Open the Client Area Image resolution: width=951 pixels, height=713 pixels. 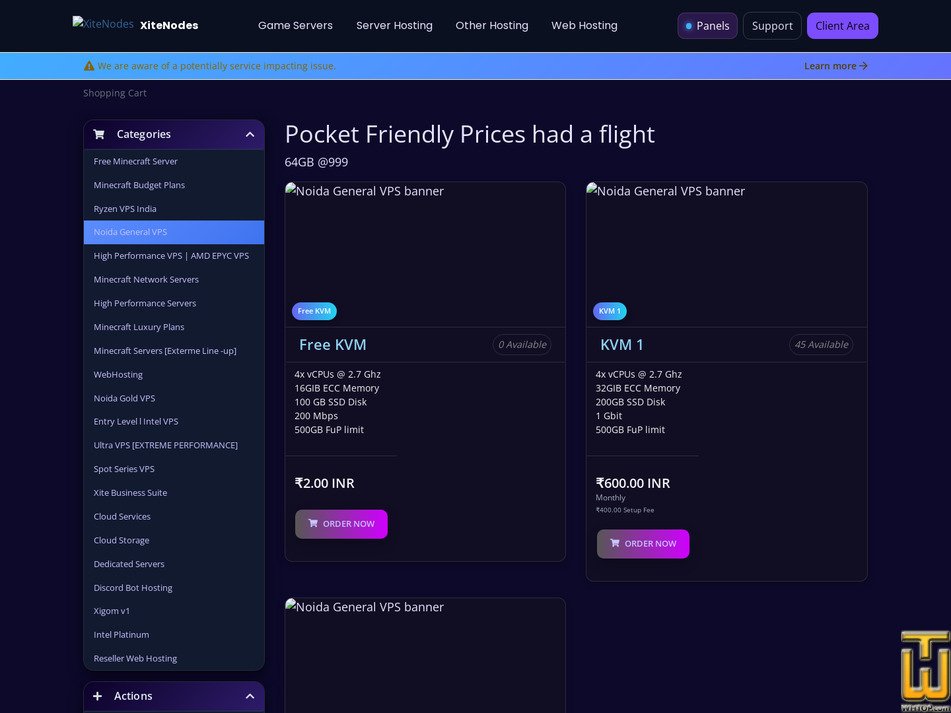point(842,25)
